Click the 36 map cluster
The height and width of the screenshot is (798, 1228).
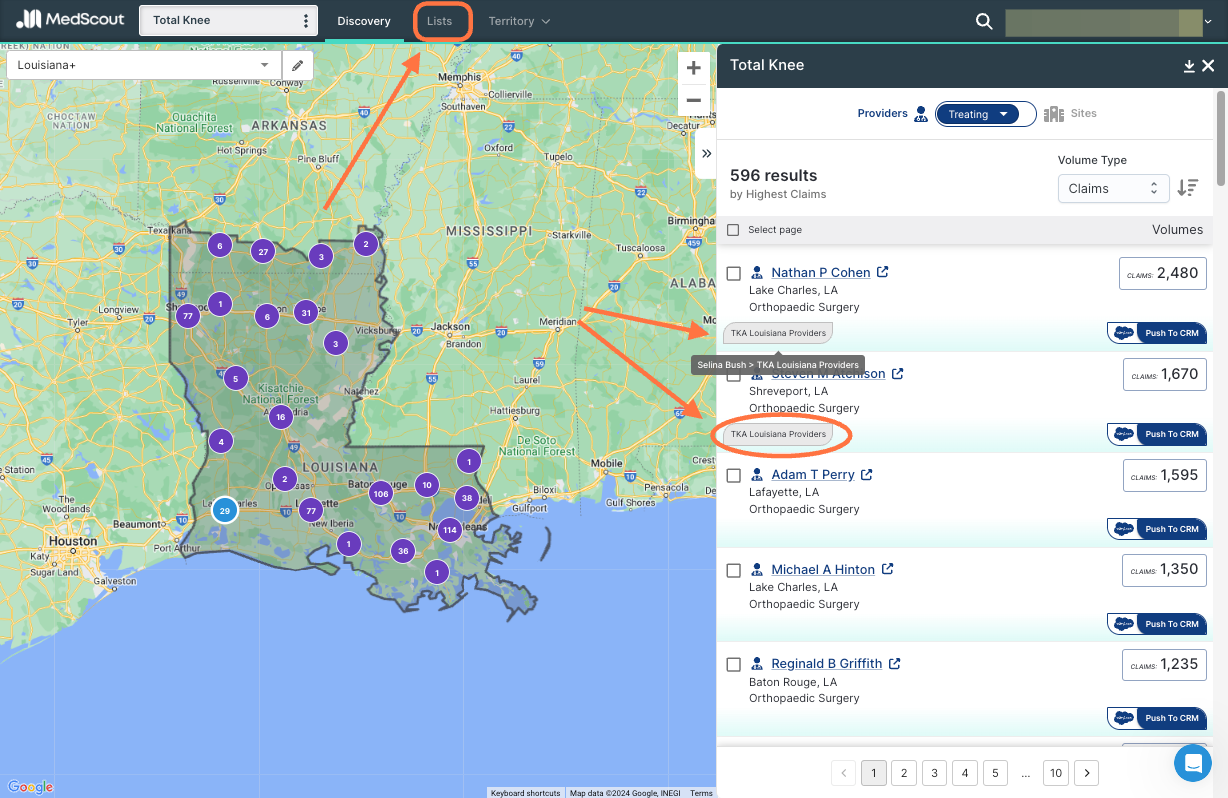click(403, 551)
